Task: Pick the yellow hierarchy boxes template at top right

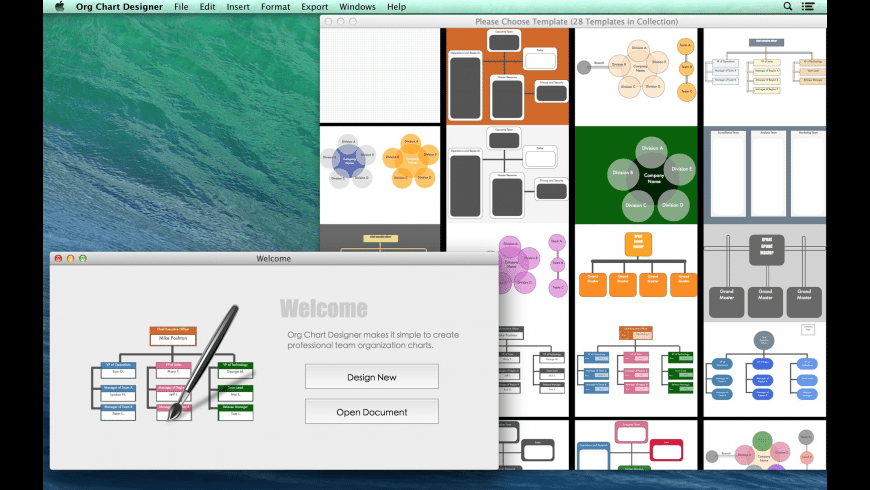Action: click(765, 76)
